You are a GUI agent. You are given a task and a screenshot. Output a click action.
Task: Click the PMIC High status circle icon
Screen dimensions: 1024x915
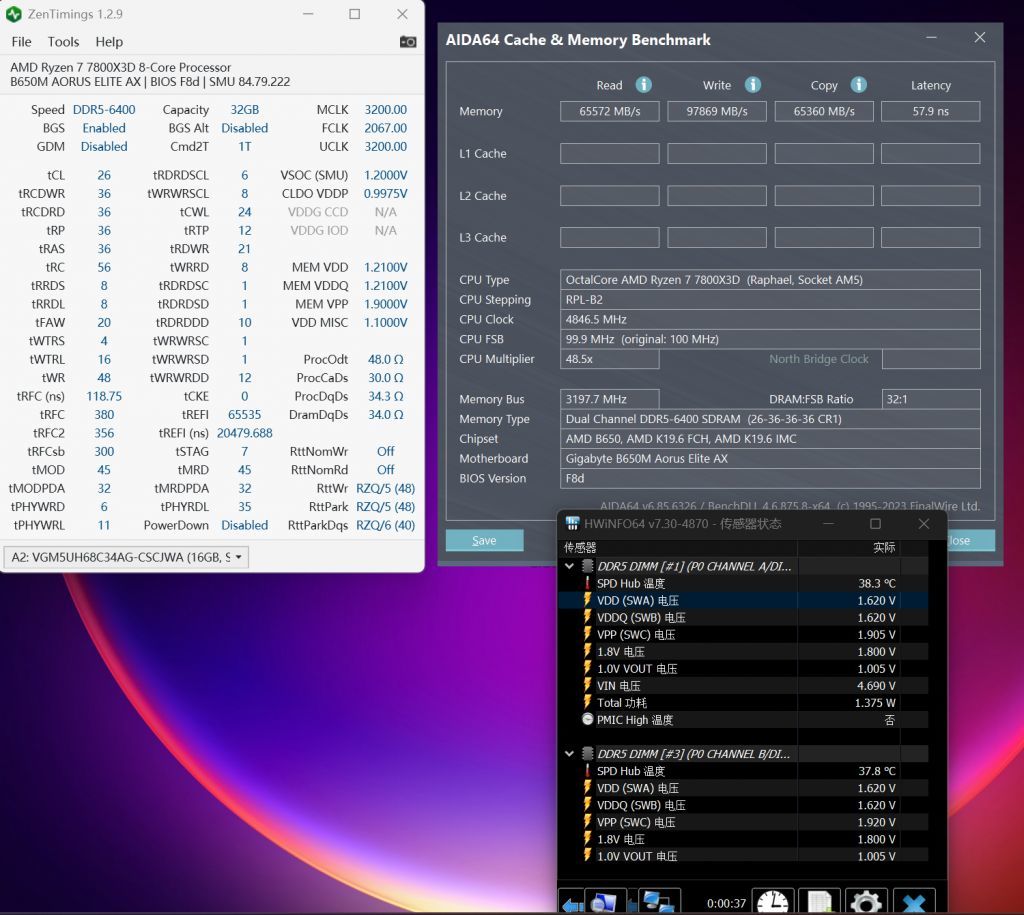587,719
